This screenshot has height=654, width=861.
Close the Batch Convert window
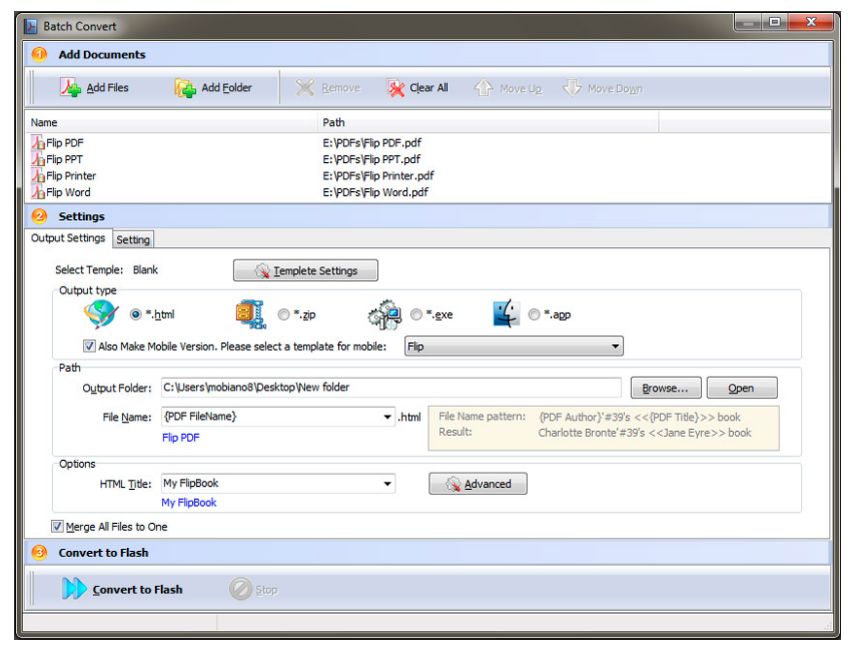(811, 22)
